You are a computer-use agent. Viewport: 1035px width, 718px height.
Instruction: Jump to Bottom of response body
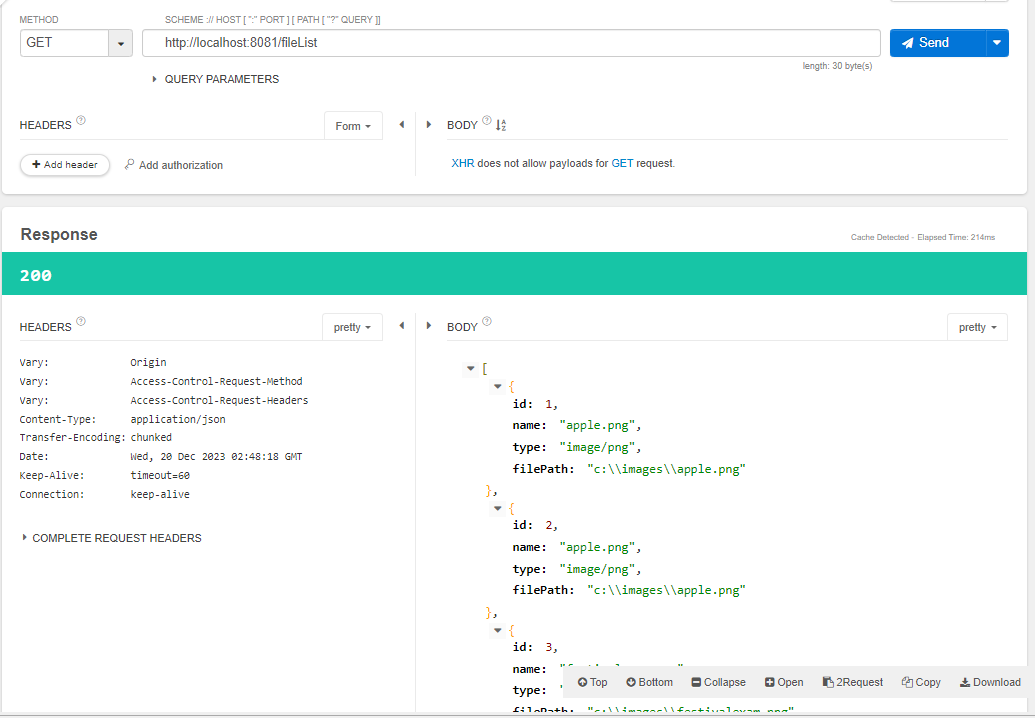650,682
